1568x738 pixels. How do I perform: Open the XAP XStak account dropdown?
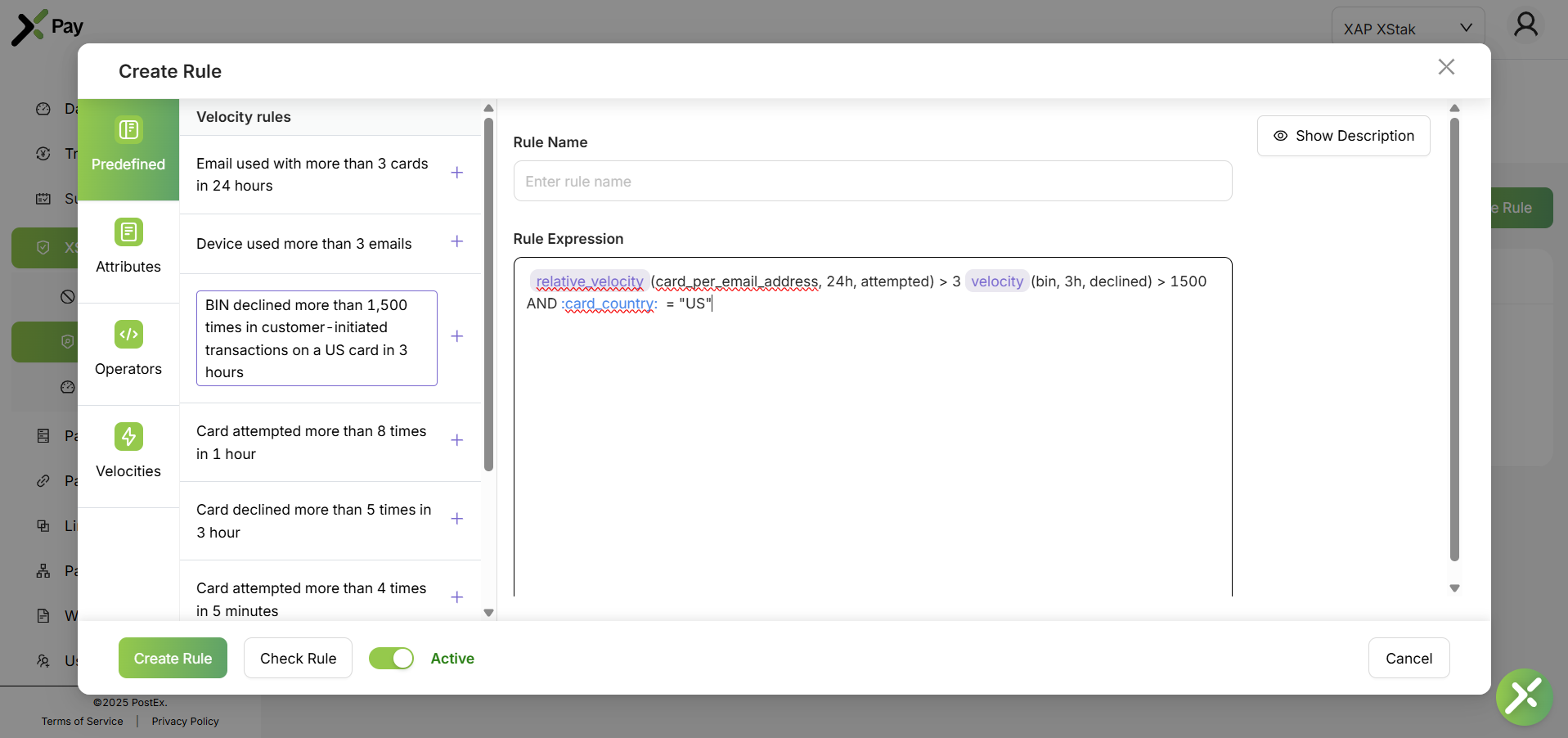tap(1407, 29)
